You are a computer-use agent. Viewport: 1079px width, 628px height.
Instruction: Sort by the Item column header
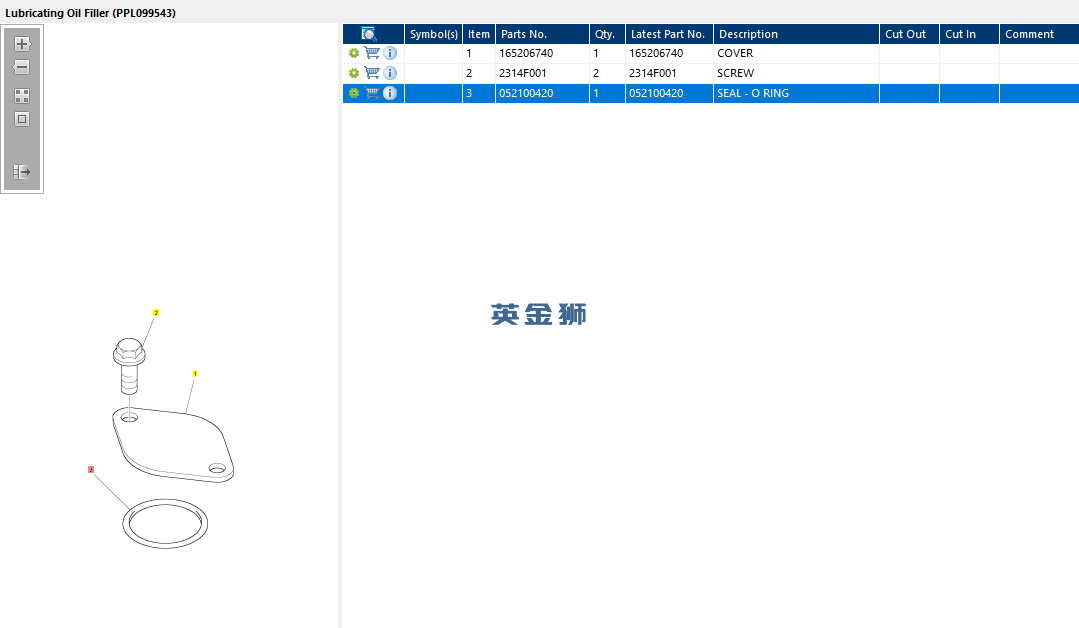(x=479, y=34)
